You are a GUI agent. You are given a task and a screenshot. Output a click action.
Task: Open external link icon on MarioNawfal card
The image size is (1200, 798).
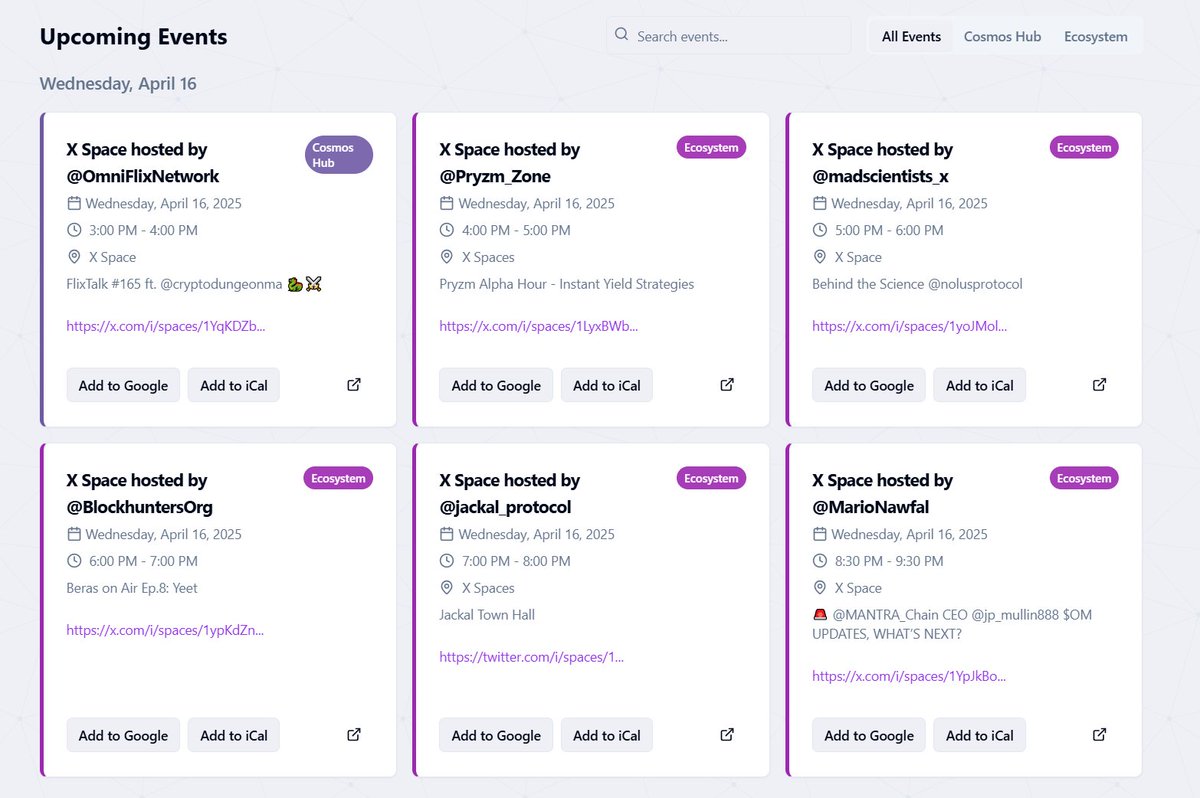coord(1099,734)
